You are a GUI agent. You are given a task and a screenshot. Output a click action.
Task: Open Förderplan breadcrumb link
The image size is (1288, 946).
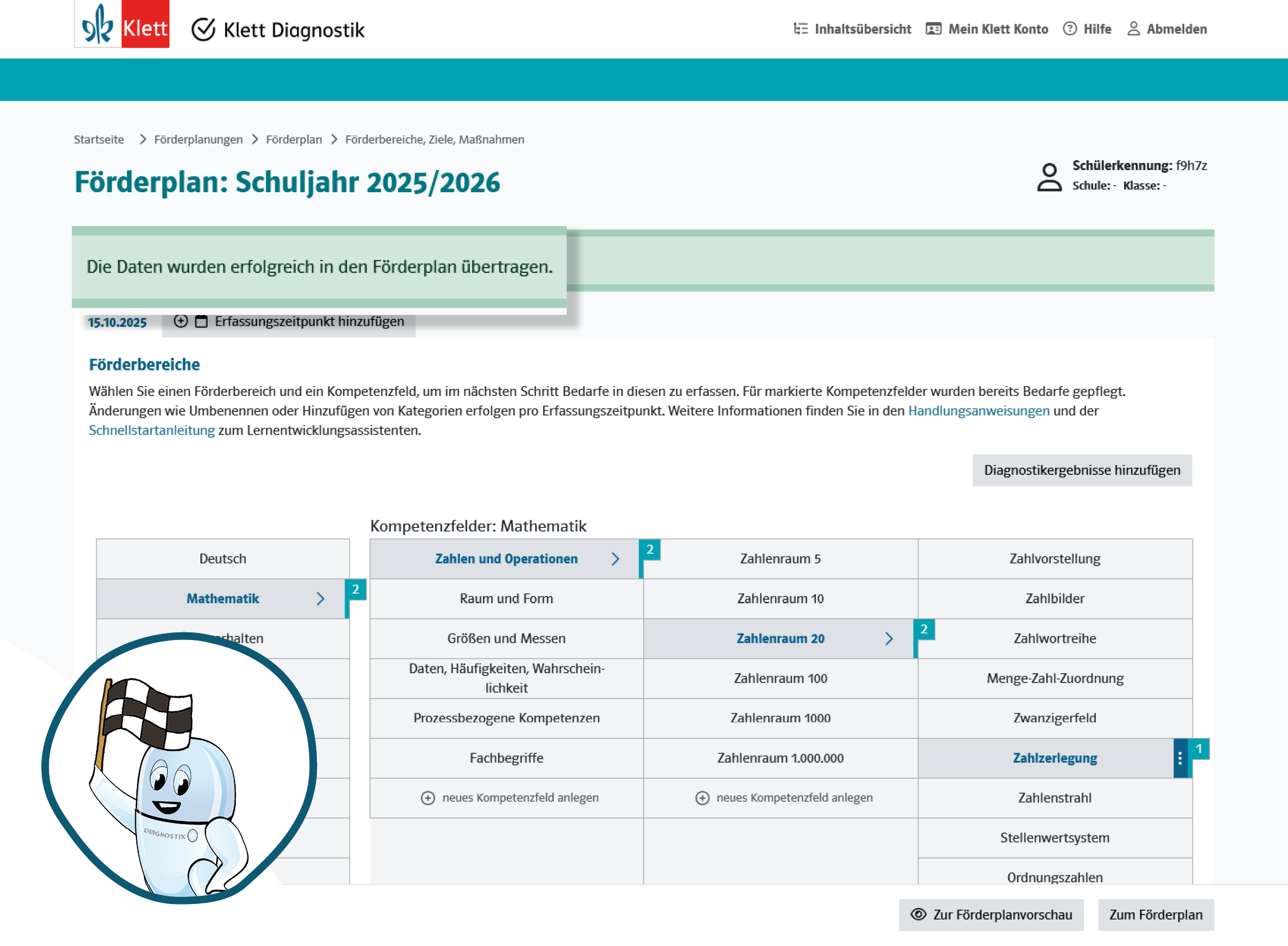tap(294, 140)
